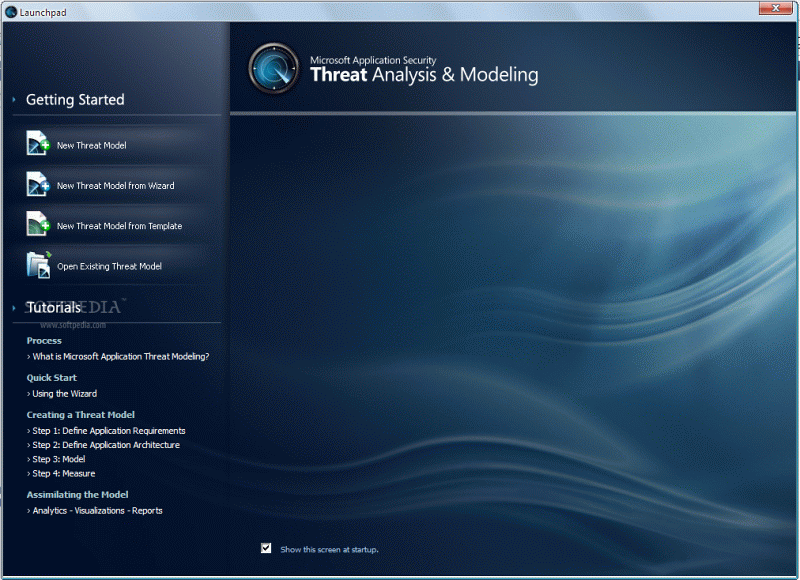This screenshot has width=800, height=580.
Task: Click the Creating a Threat Model subheading
Action: (81, 415)
